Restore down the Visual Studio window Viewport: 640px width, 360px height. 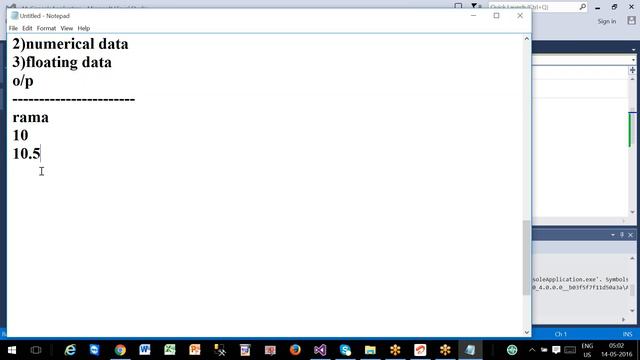click(x=614, y=7)
